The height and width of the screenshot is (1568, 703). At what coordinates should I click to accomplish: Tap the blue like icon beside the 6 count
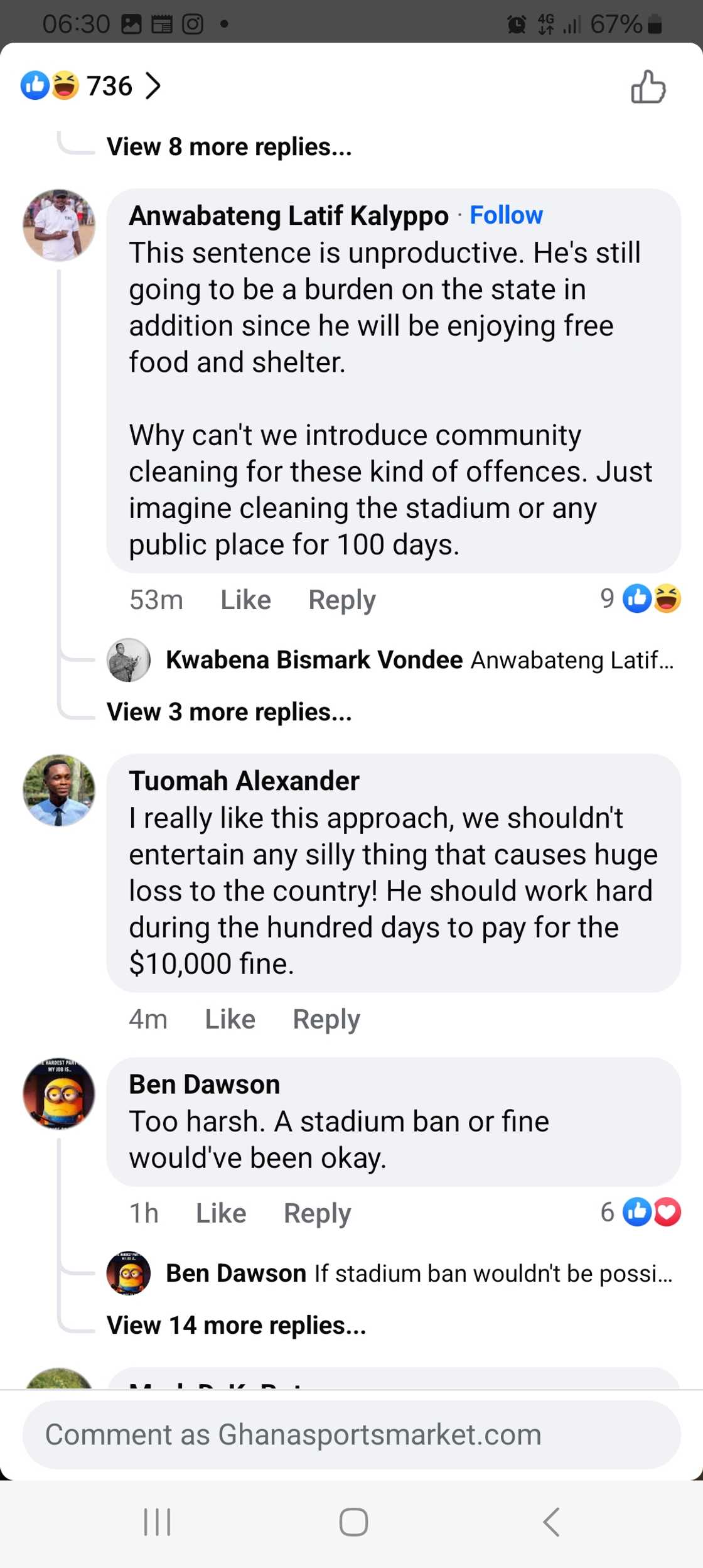click(x=636, y=1213)
